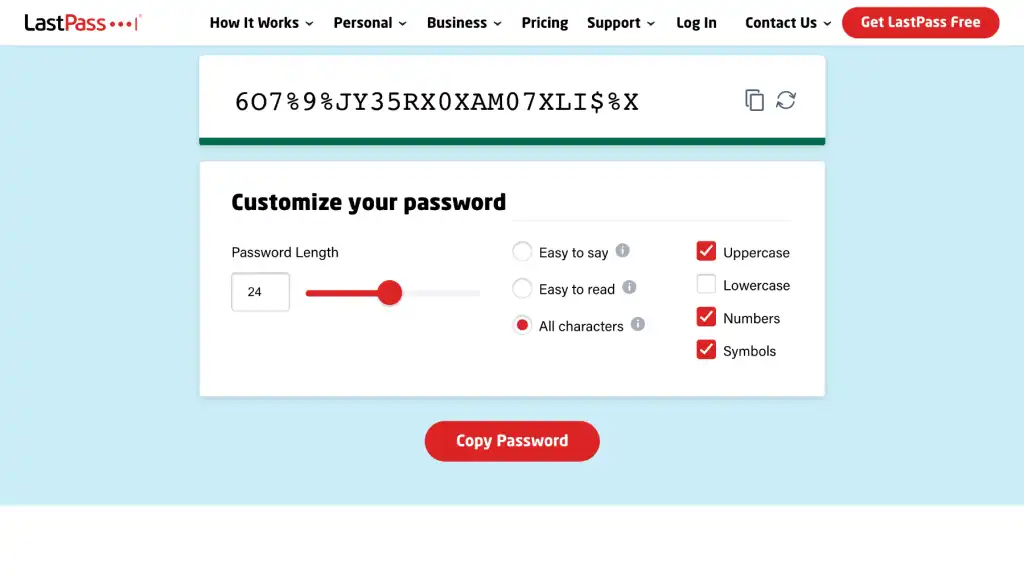Expand the Business dropdown menu

pyautogui.click(x=464, y=23)
